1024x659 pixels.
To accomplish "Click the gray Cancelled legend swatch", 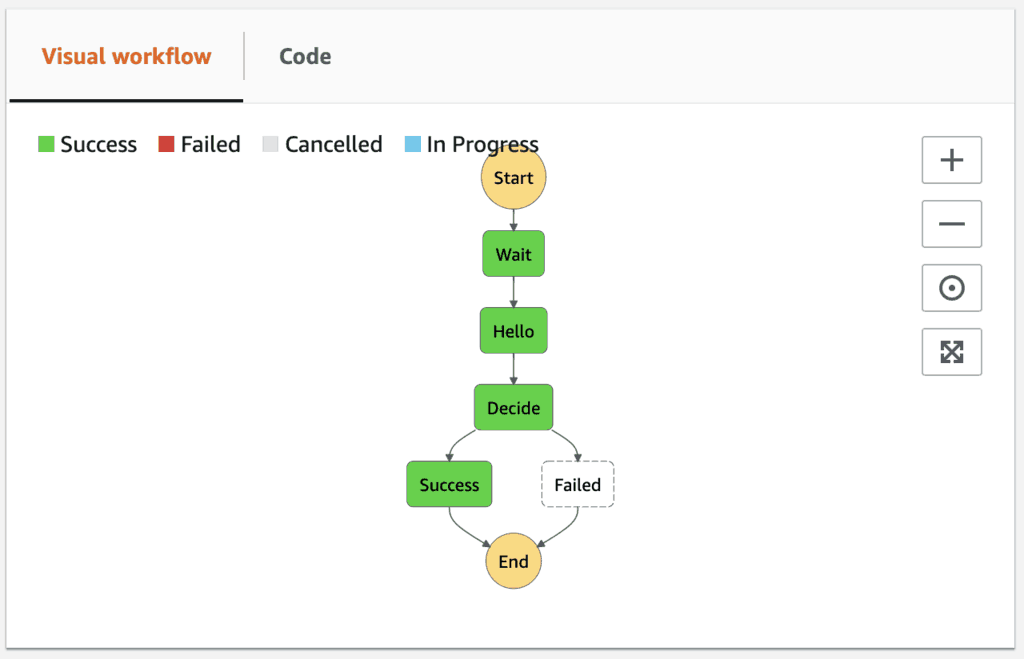I will [x=270, y=144].
